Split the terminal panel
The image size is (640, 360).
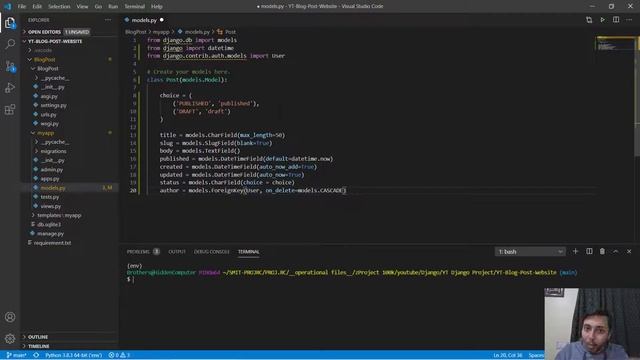click(589, 251)
